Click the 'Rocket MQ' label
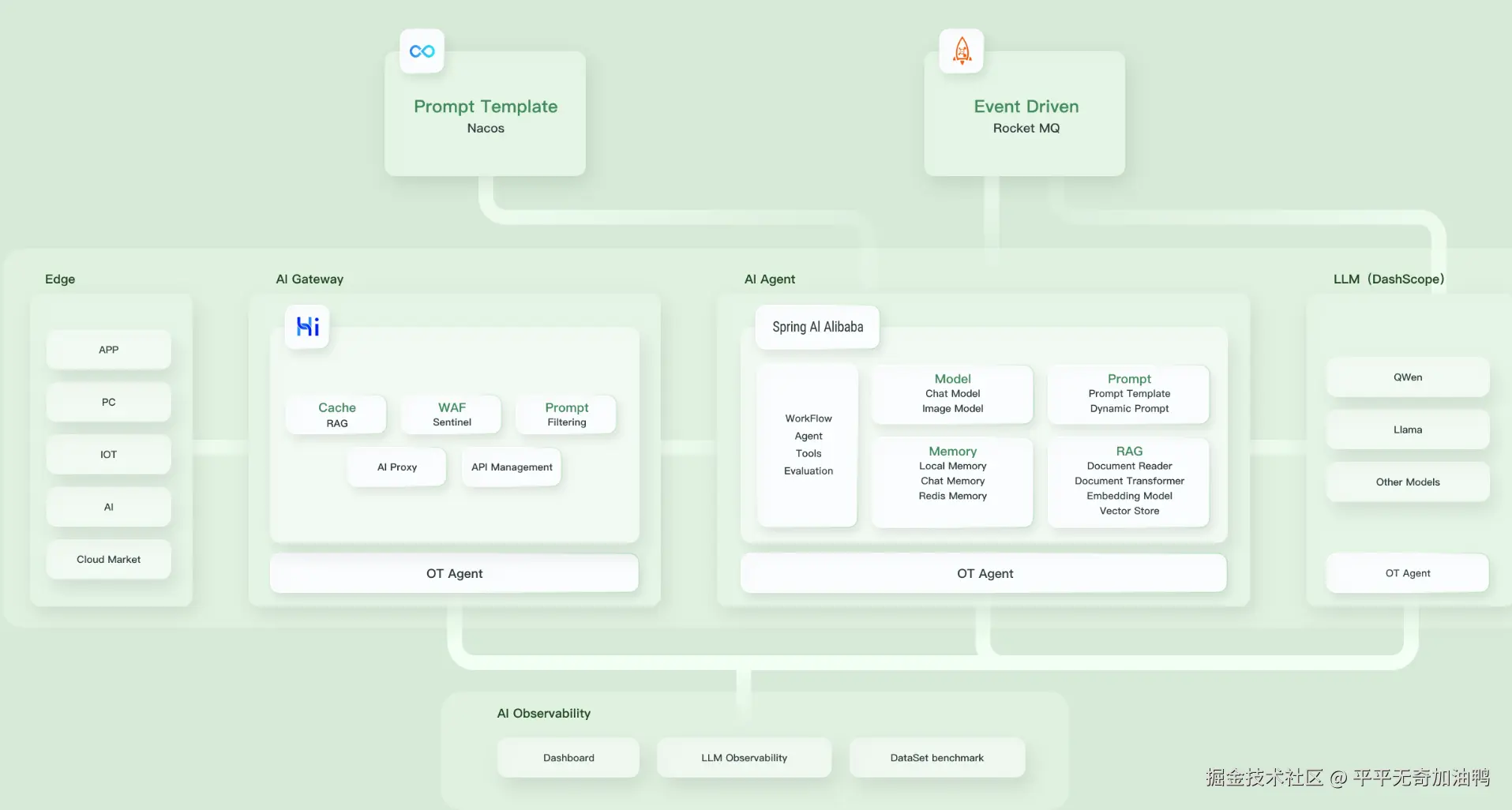1512x810 pixels. [x=1026, y=128]
